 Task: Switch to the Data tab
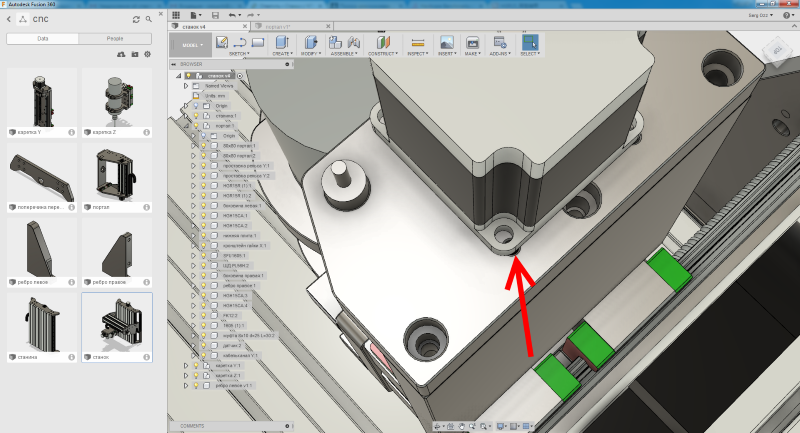click(x=42, y=39)
